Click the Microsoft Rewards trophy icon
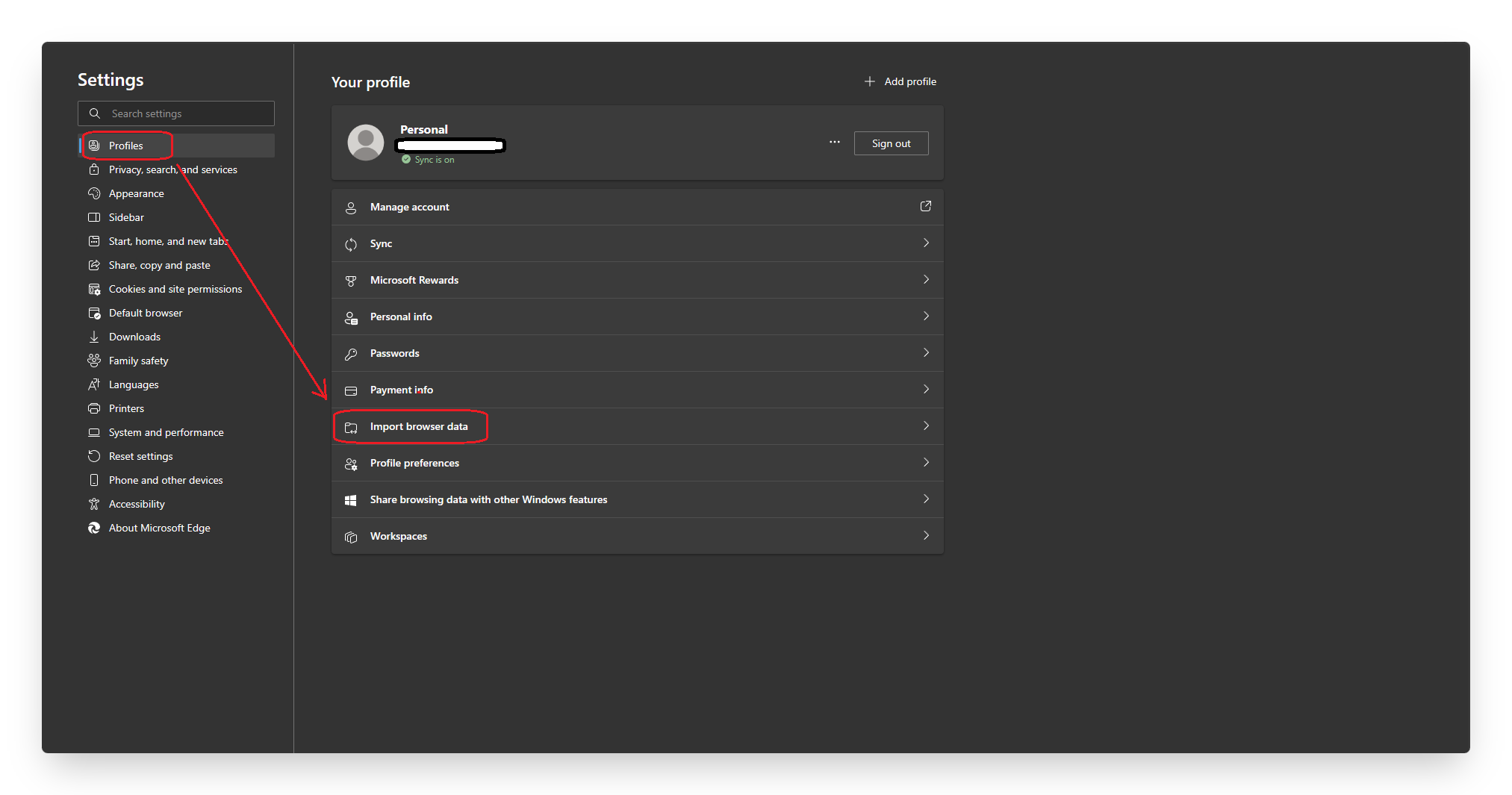Image resolution: width=1512 pixels, height=795 pixels. (x=351, y=281)
